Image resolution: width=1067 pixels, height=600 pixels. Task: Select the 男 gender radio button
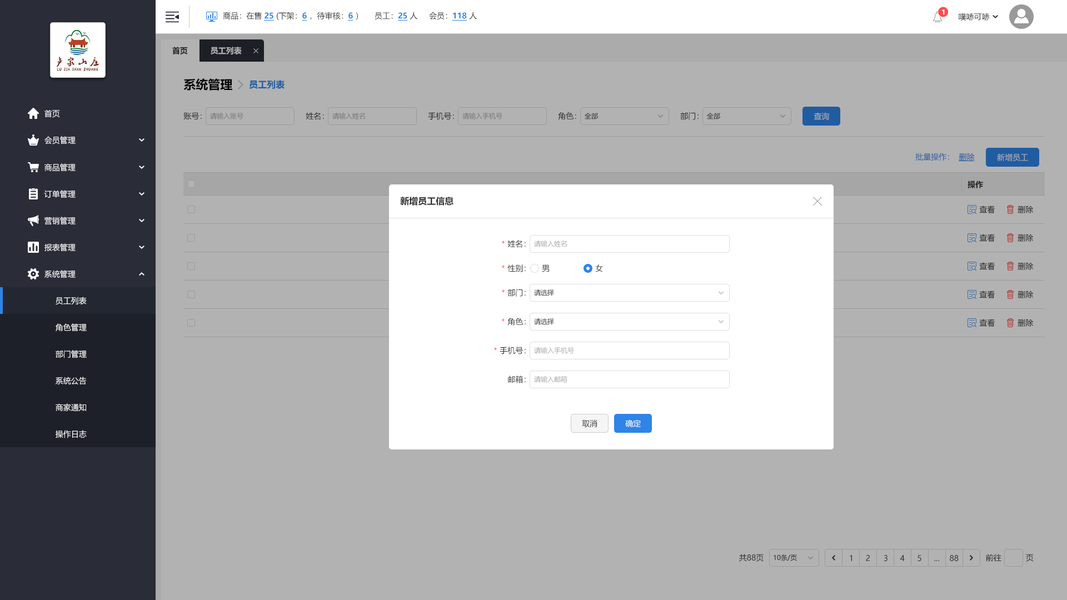(x=535, y=269)
